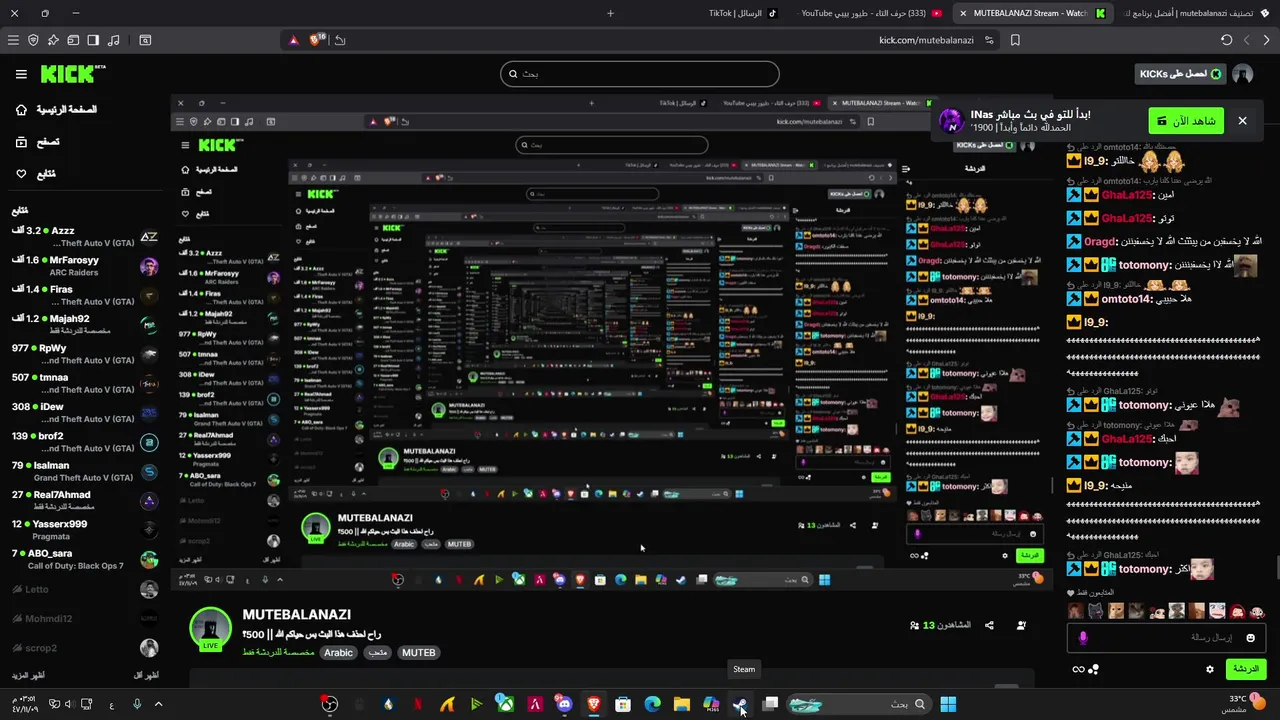Toggle the browser sidebar panel

tap(93, 40)
